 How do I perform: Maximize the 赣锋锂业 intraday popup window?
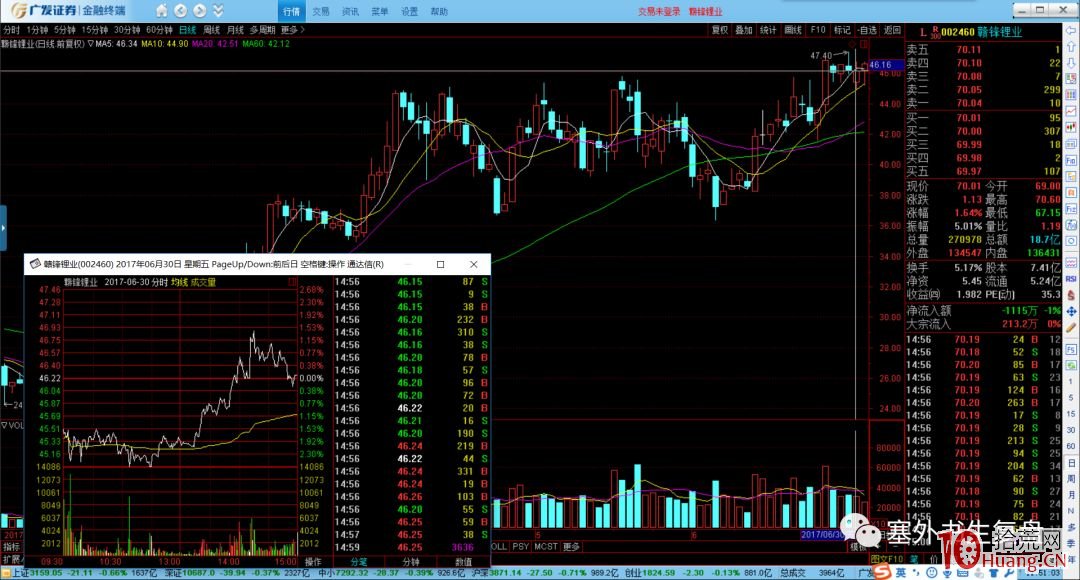(441, 264)
